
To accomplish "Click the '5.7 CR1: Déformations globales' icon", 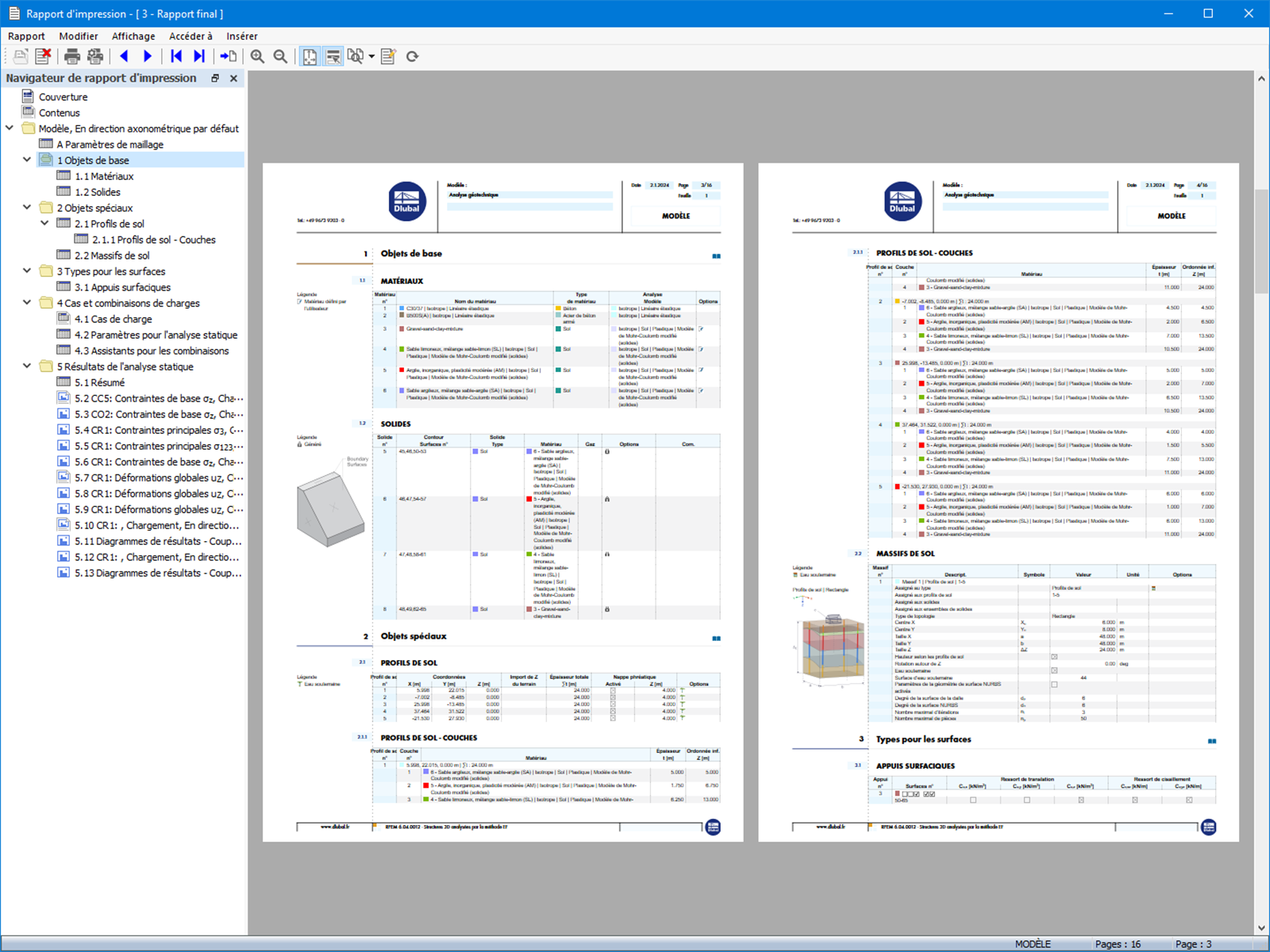I will tap(63, 477).
